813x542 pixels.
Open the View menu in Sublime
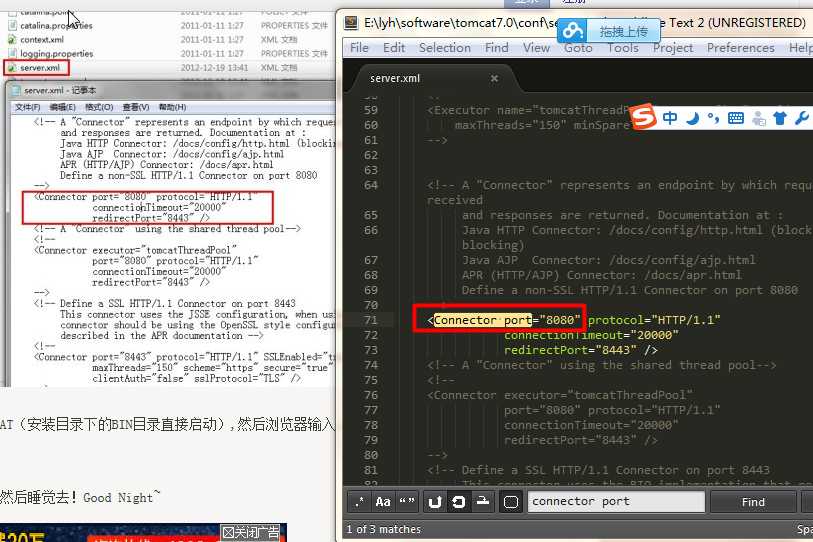coord(537,48)
